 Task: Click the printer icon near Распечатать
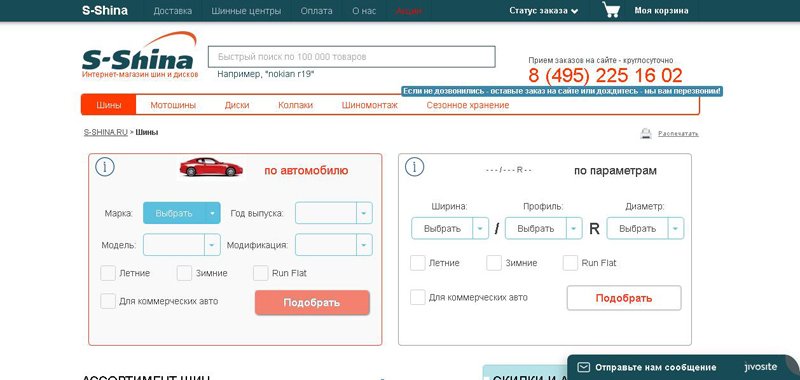[x=646, y=134]
